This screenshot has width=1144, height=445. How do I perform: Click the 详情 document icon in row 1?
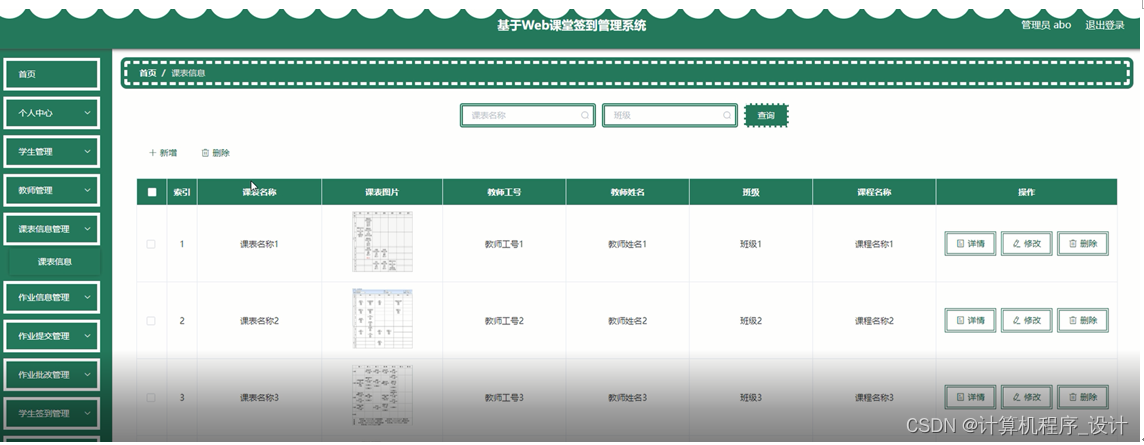point(961,244)
